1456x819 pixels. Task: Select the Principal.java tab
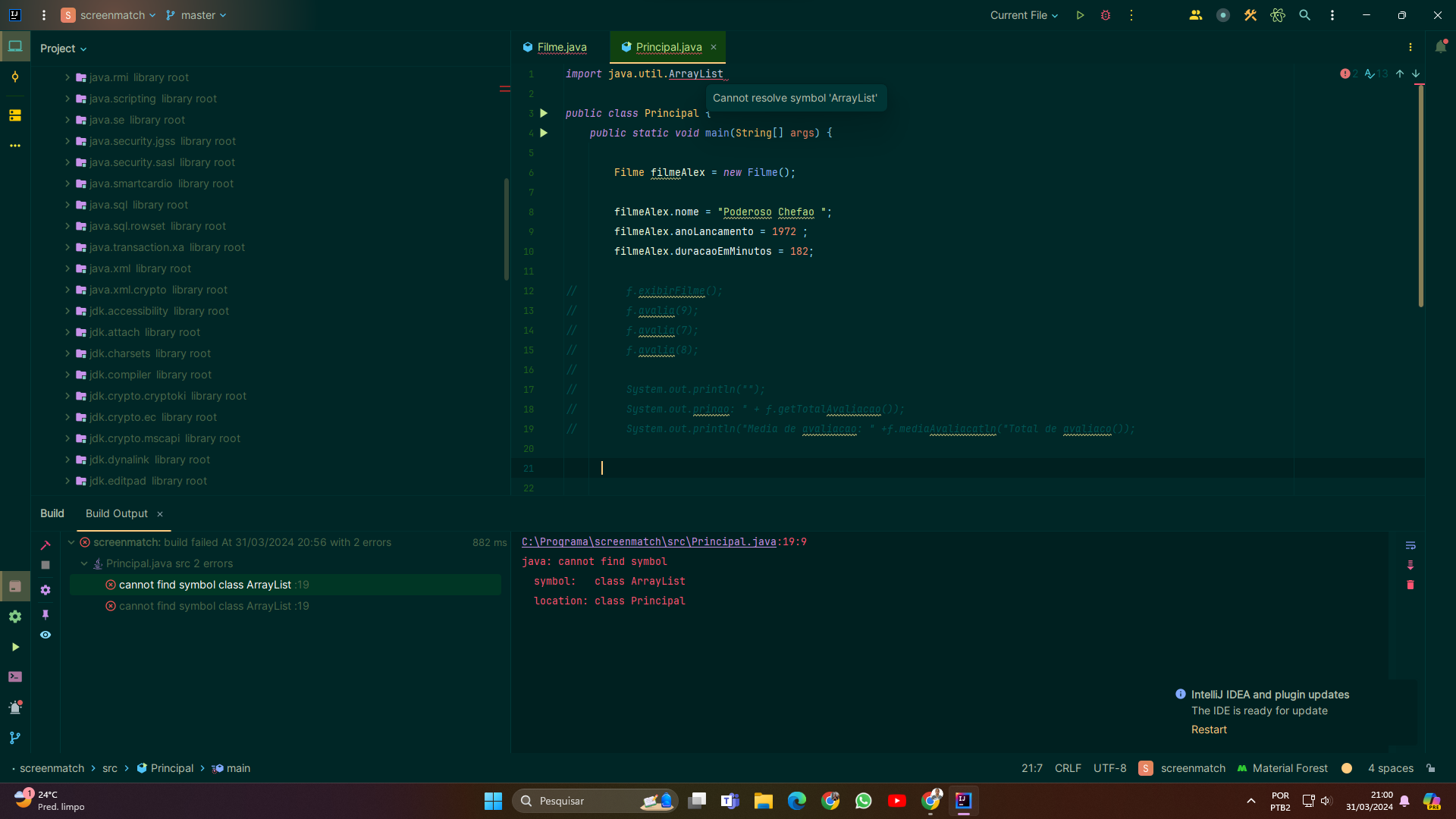(x=669, y=47)
